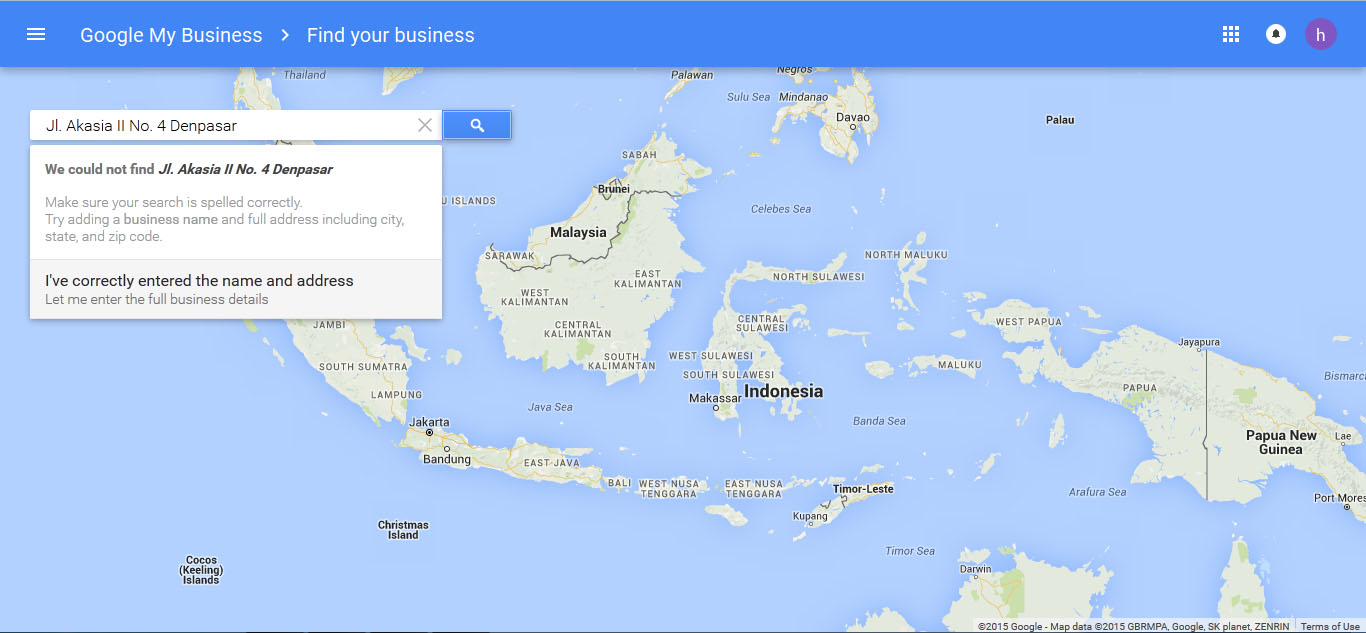The image size is (1366, 633).
Task: Click the 'Brunei' map label
Action: tap(613, 188)
